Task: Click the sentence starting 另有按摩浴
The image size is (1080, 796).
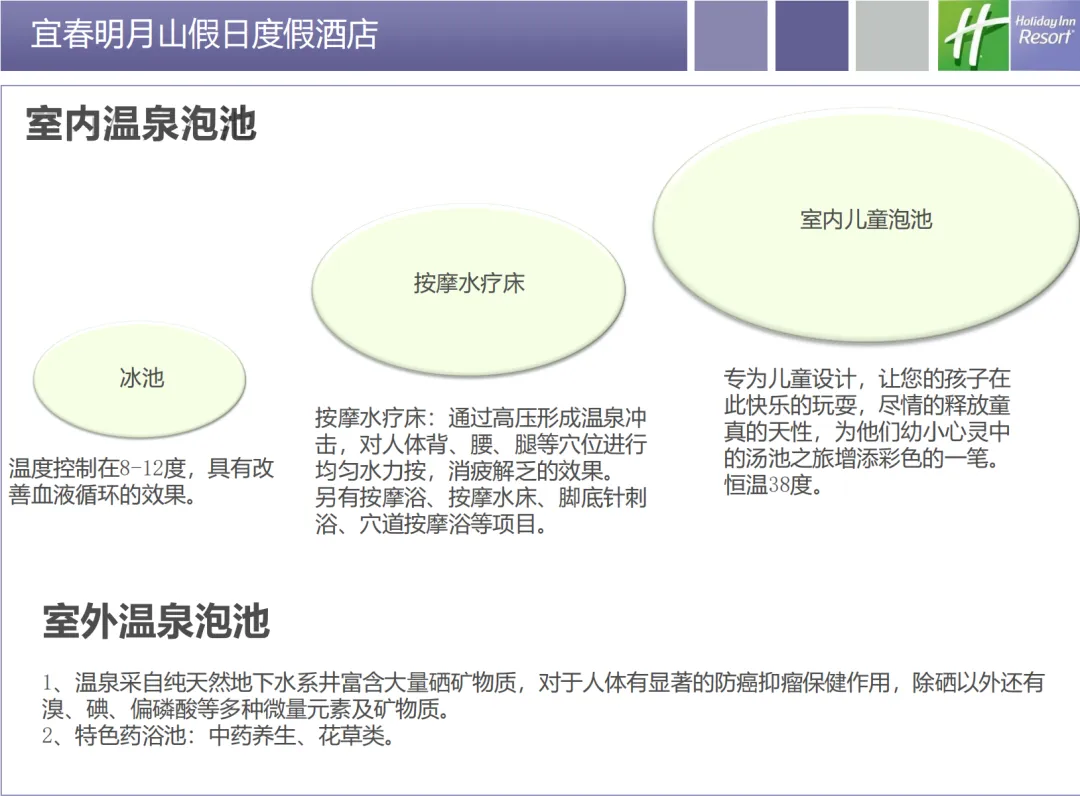Action: pyautogui.click(x=481, y=498)
